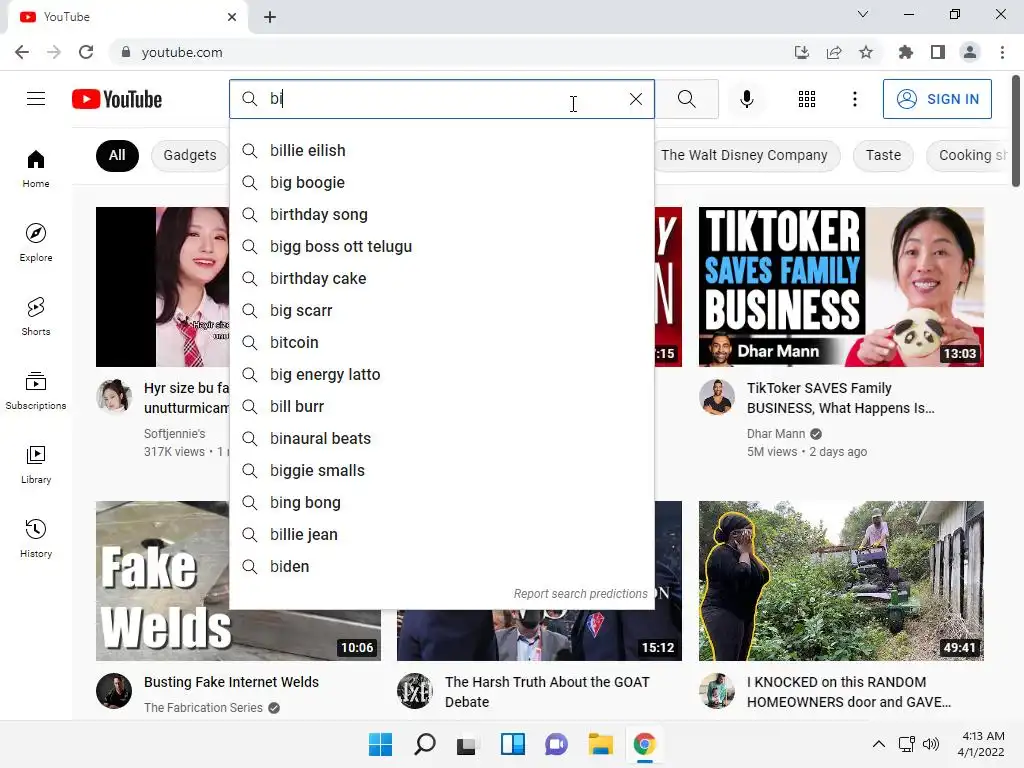Choose the 'billie eilish' suggestion
This screenshot has height=768, width=1024.
tap(441, 150)
